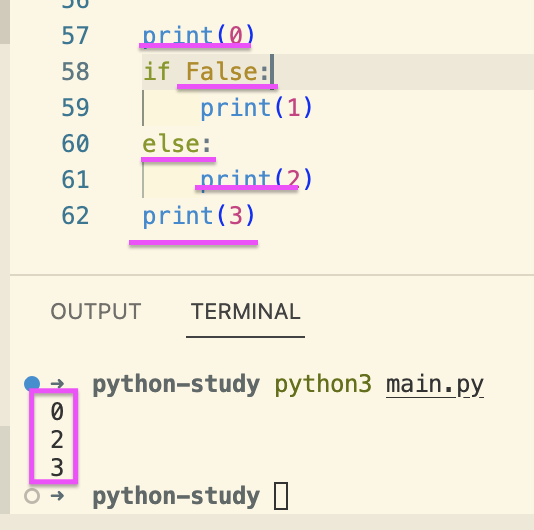Screen dimensions: 534x530
Task: Click the 'else:' keyword line
Action: click(x=177, y=143)
